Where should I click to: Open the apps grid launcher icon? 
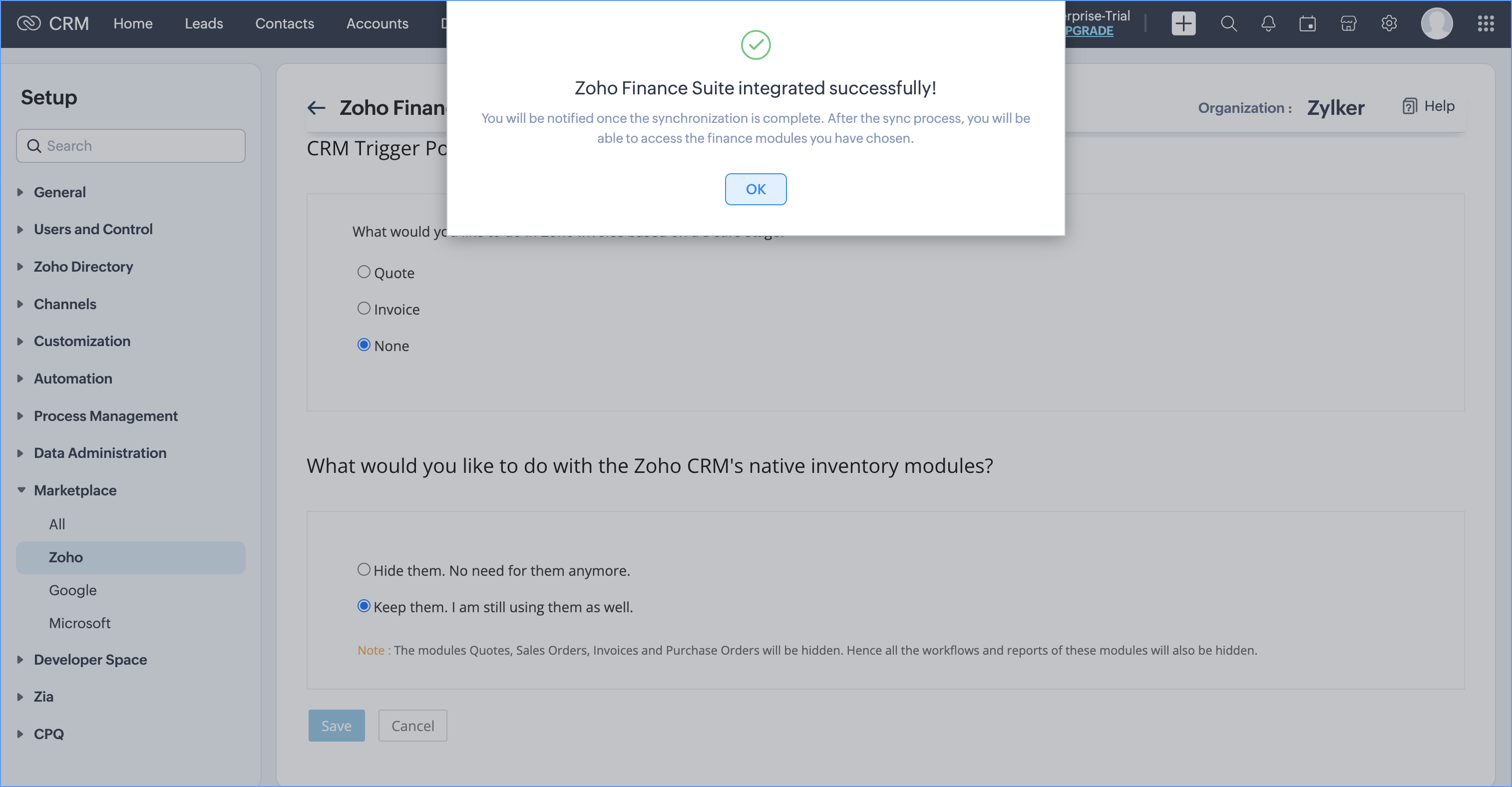pos(1486,23)
